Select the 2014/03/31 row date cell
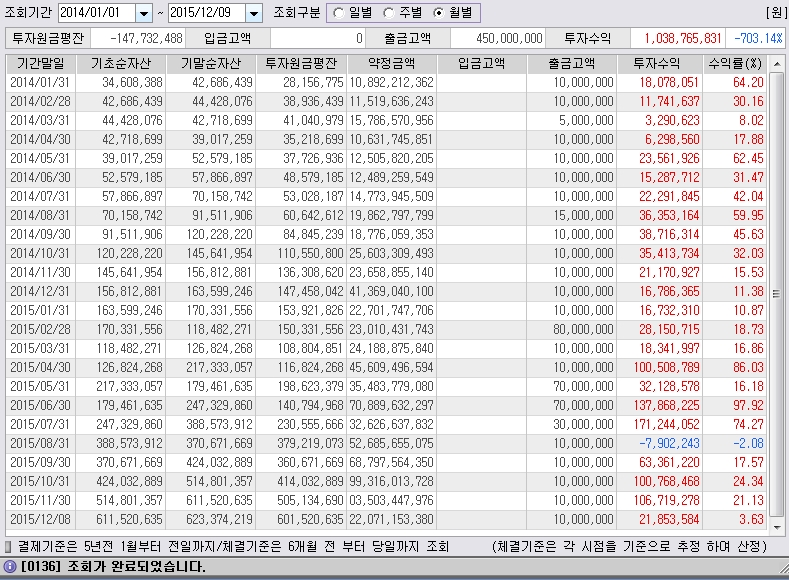 click(x=41, y=121)
